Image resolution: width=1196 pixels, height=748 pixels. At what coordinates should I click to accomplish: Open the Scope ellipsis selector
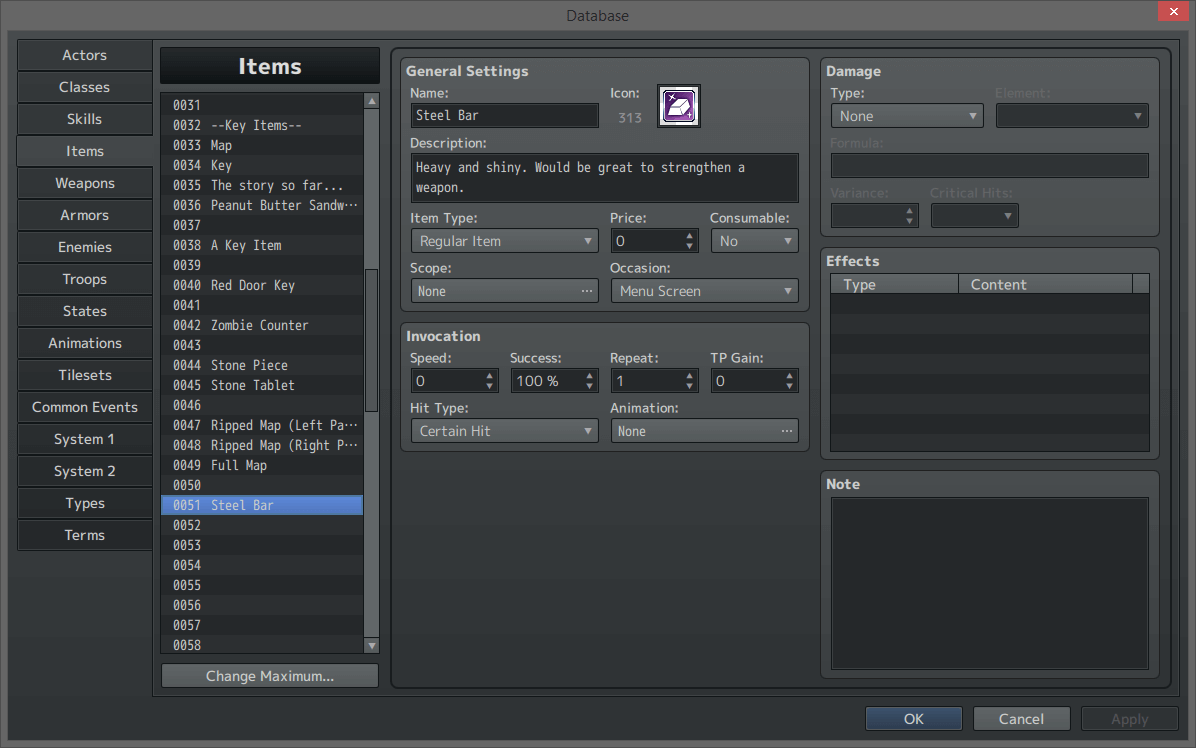click(x=586, y=291)
